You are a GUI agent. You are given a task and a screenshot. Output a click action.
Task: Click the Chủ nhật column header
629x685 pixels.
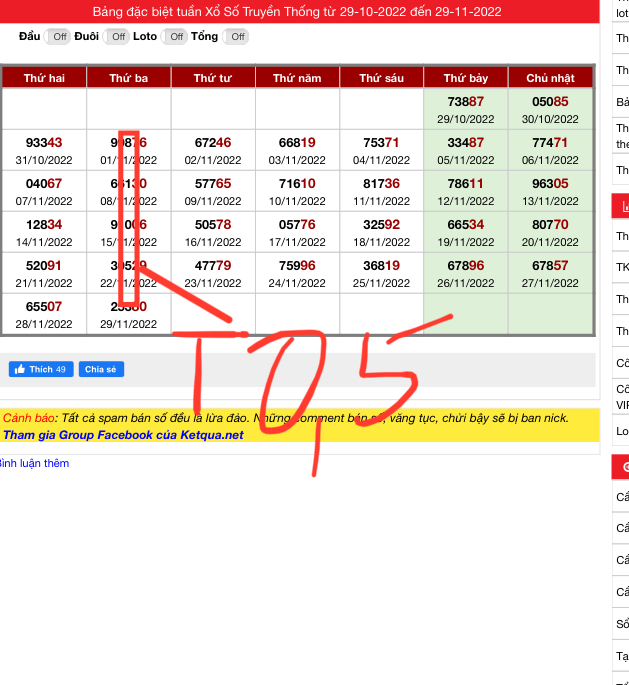[550, 78]
